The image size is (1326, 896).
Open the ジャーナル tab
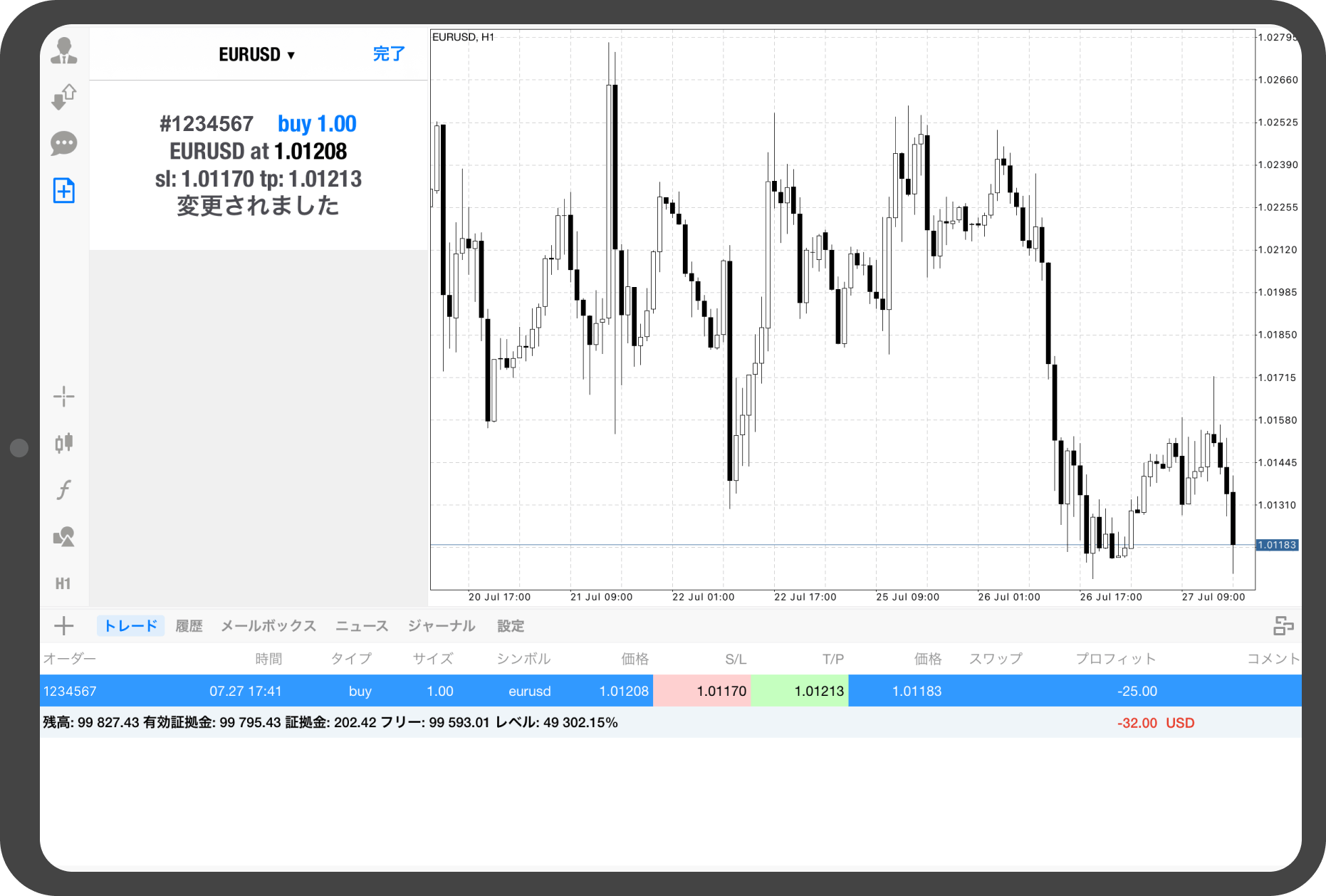[442, 626]
